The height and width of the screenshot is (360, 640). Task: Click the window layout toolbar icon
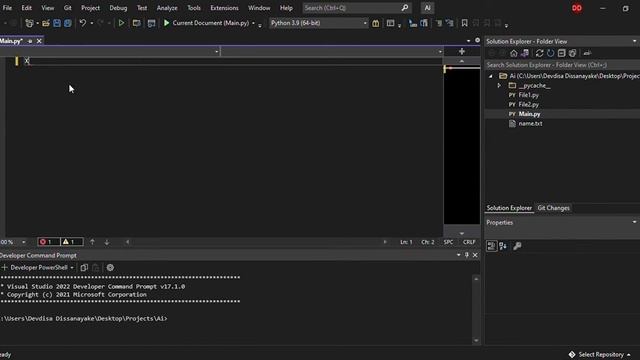391,23
